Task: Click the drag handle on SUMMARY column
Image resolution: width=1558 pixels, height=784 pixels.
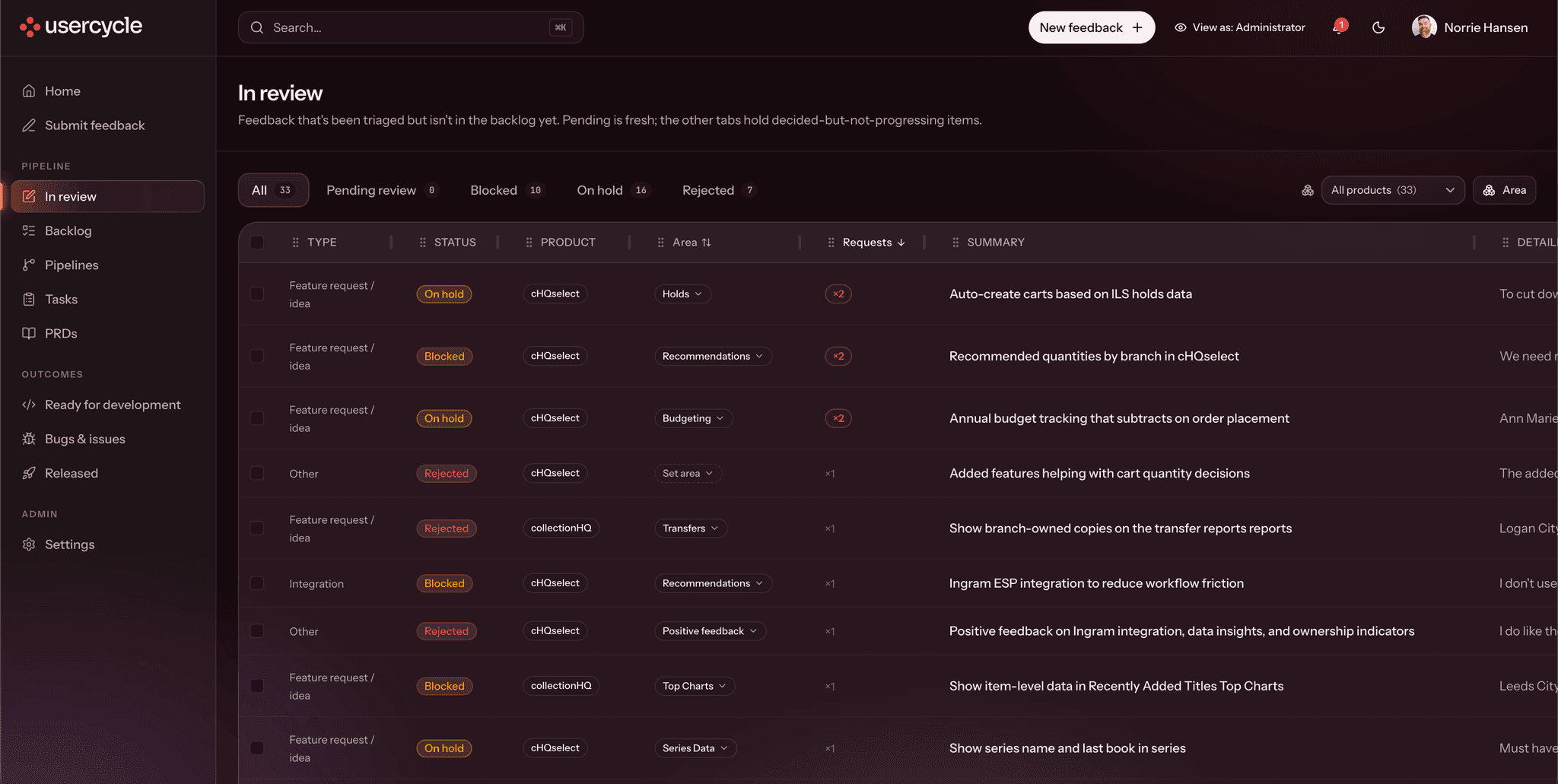Action: pyautogui.click(x=956, y=243)
